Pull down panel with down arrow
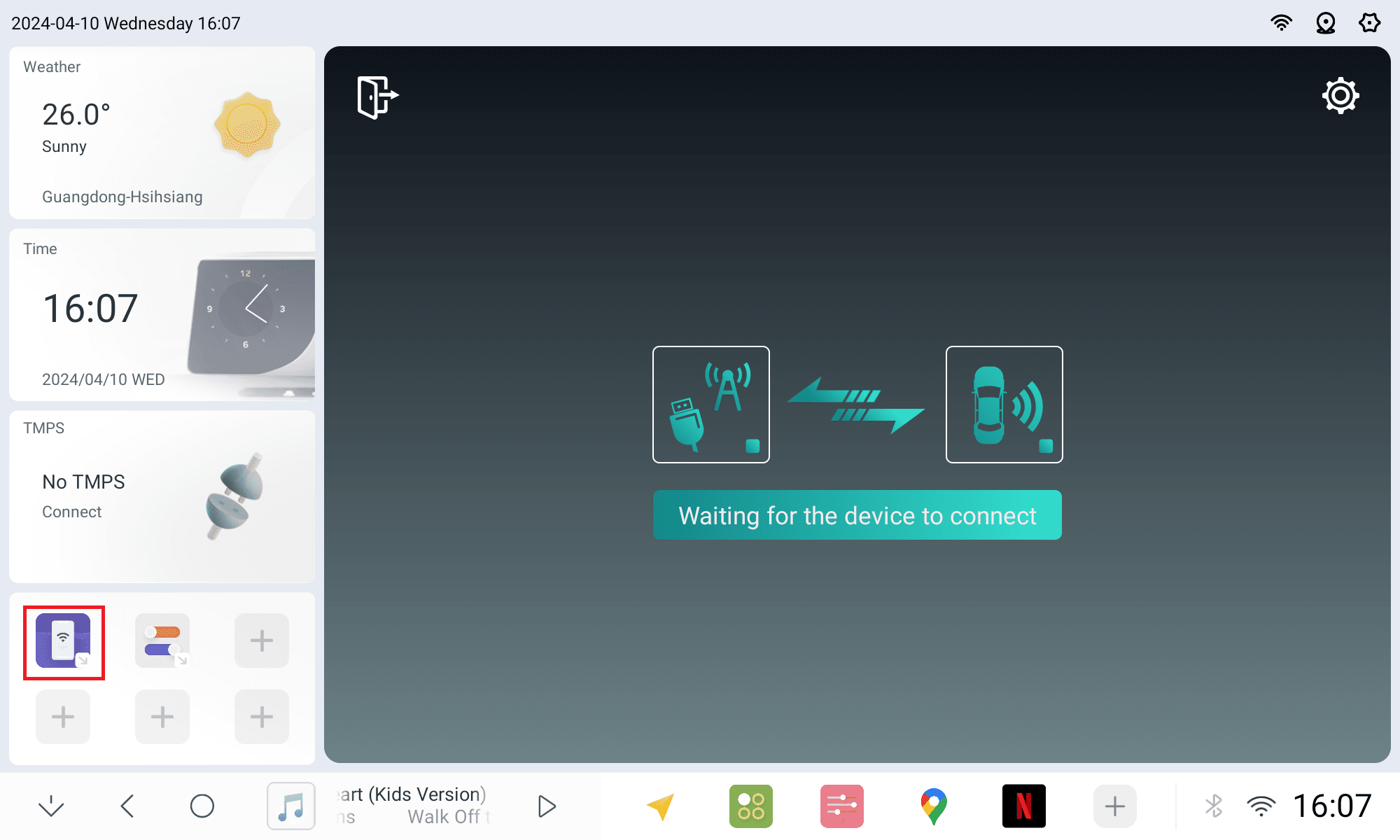Screen dimensions: 1400x840 click(x=51, y=806)
